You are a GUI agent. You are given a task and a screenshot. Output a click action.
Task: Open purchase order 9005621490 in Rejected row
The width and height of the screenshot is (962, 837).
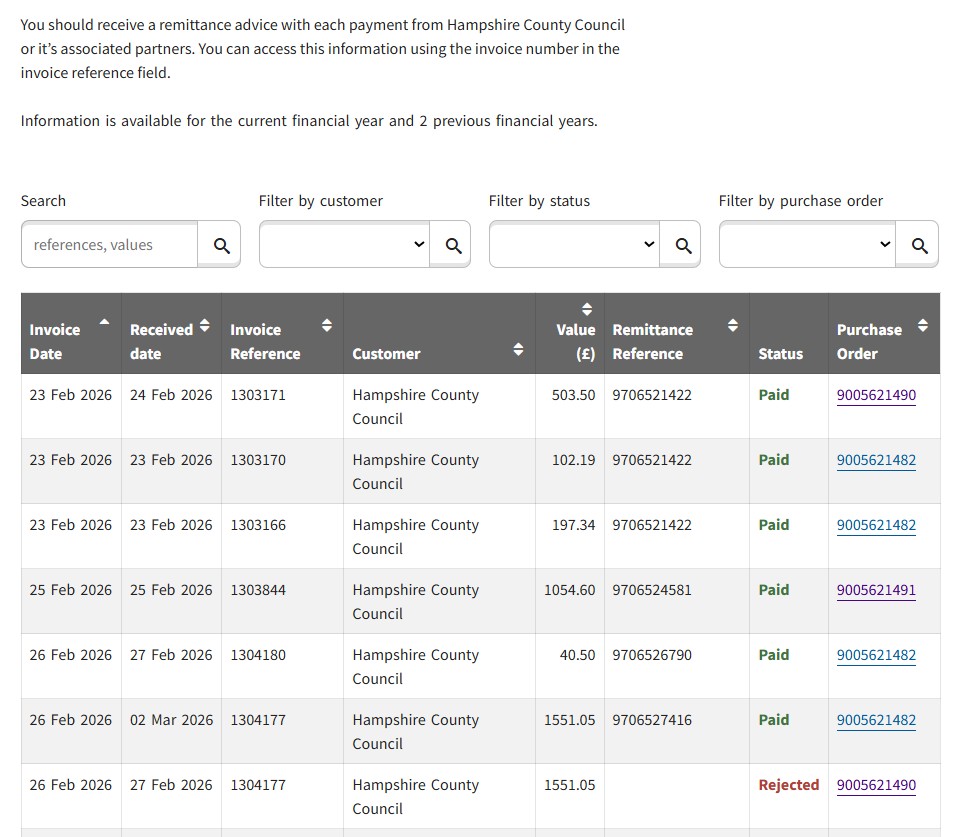pyautogui.click(x=876, y=785)
